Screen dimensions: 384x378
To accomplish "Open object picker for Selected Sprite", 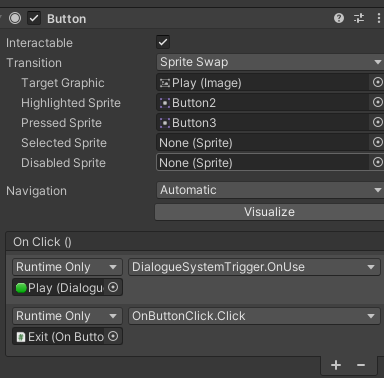I will click(377, 142).
